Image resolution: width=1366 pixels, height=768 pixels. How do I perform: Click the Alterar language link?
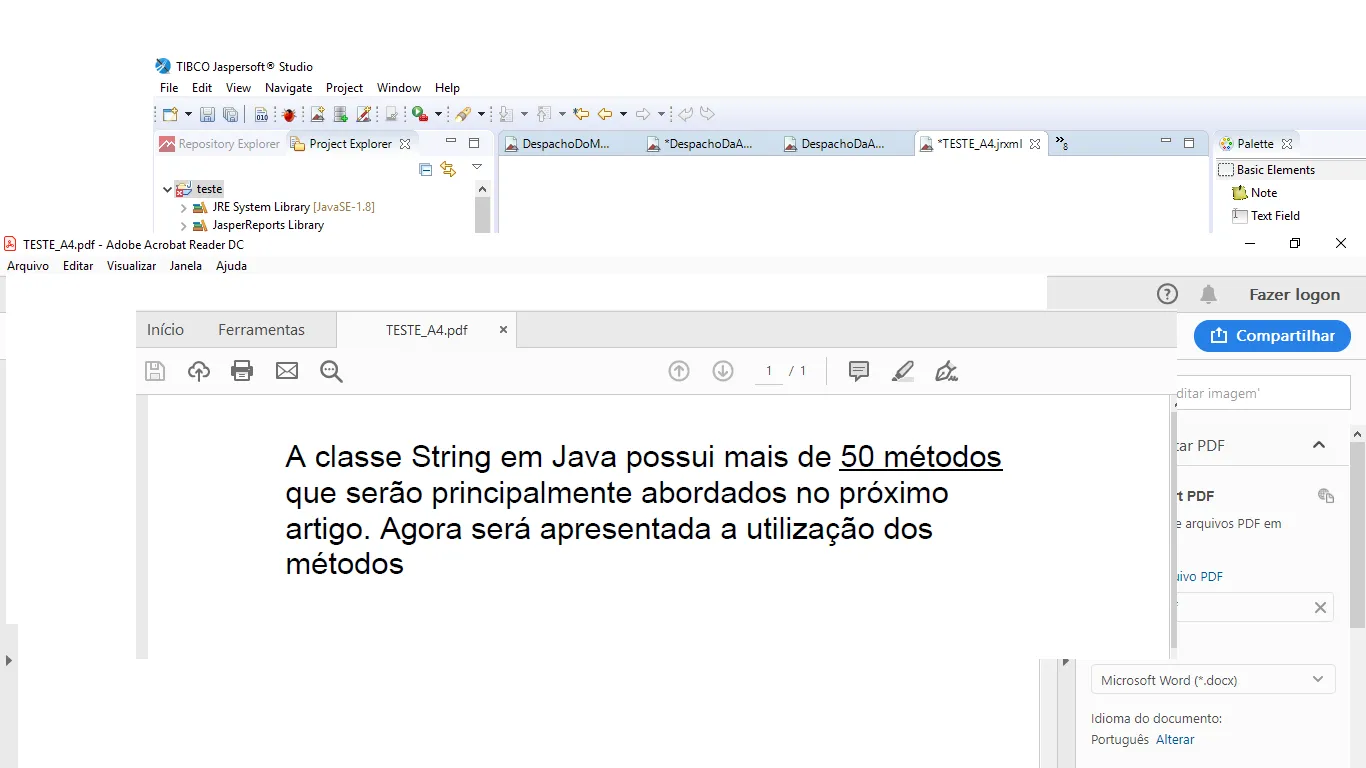1175,740
